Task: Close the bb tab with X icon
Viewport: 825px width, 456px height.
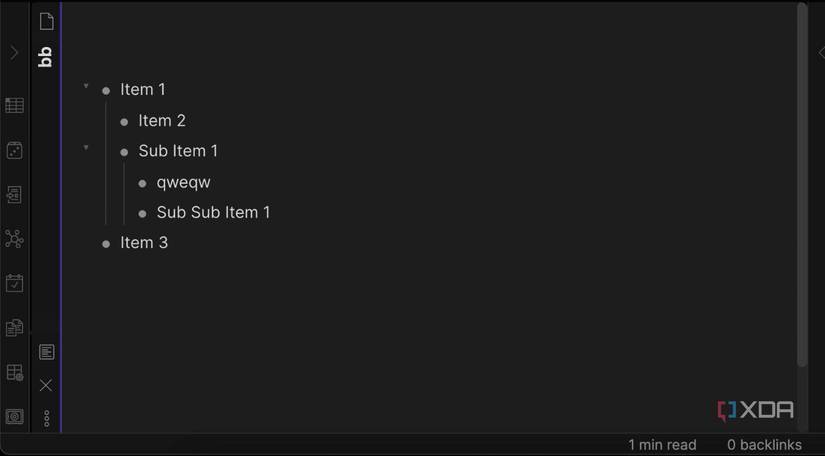Action: pyautogui.click(x=46, y=385)
